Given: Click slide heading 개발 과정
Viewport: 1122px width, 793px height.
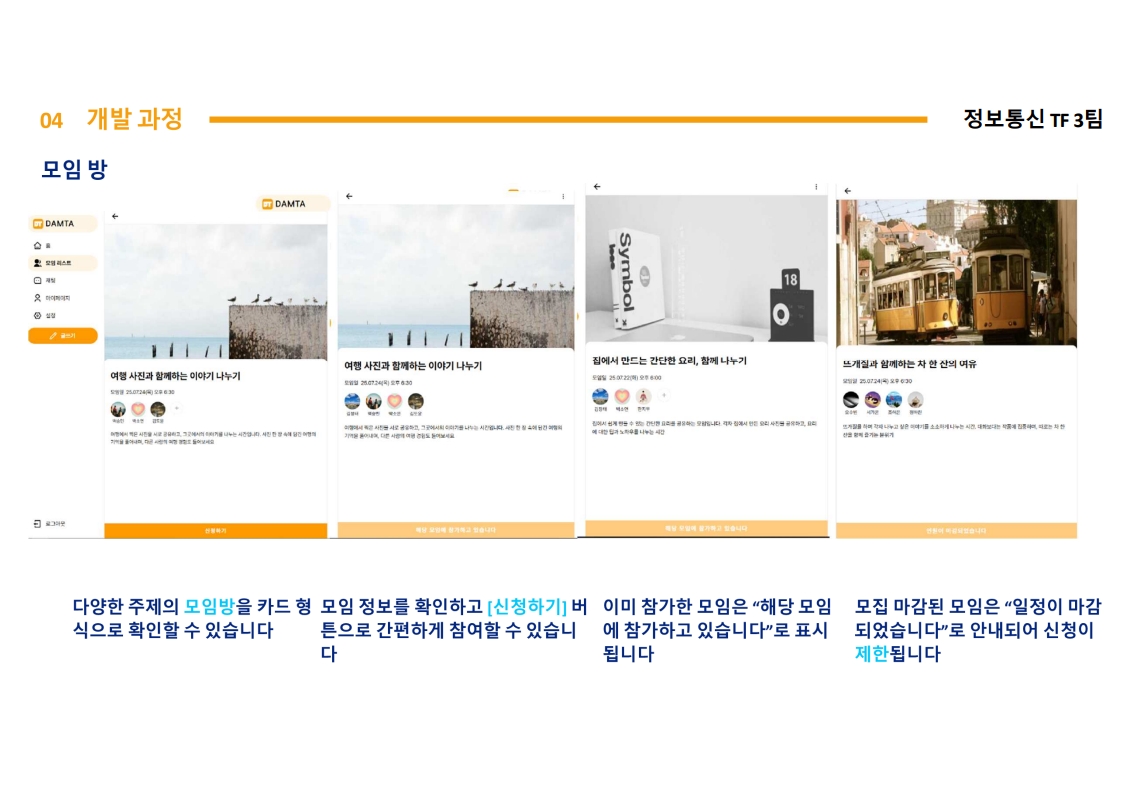Looking at the screenshot, I should (135, 119).
